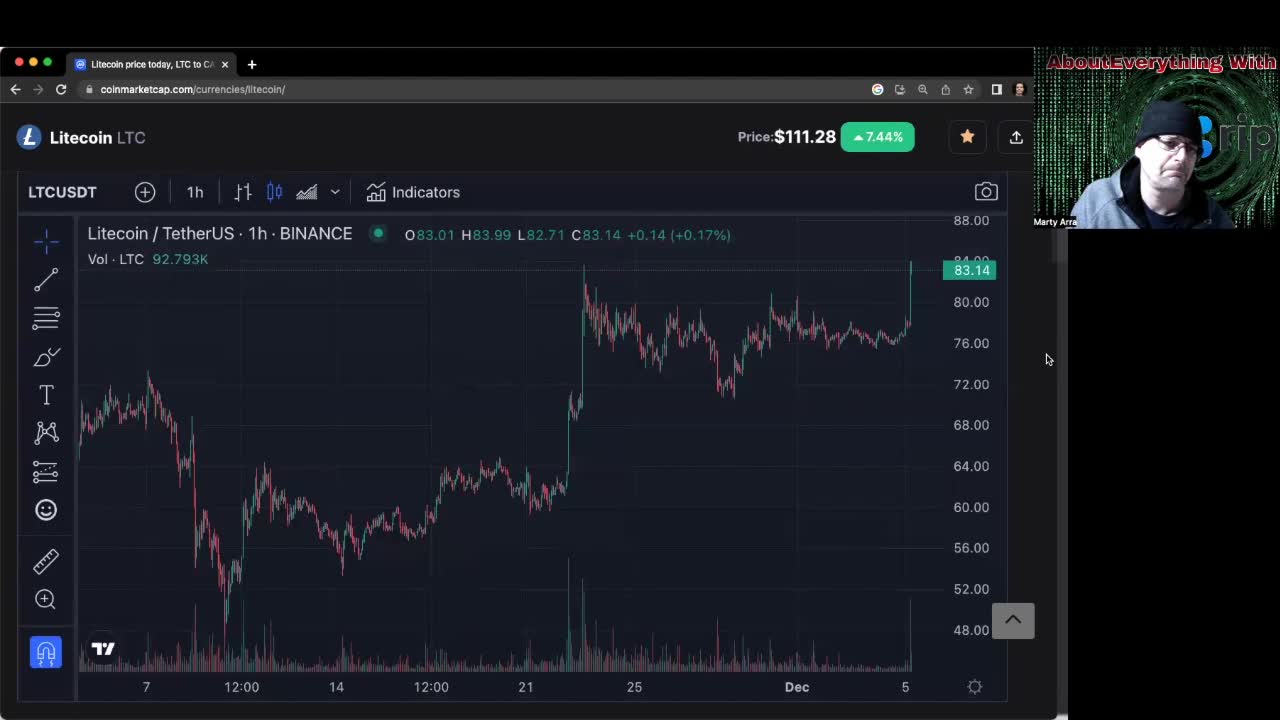Screen dimensions: 1280x720
Task: Share Litecoin page using upload icon
Action: 1016,137
